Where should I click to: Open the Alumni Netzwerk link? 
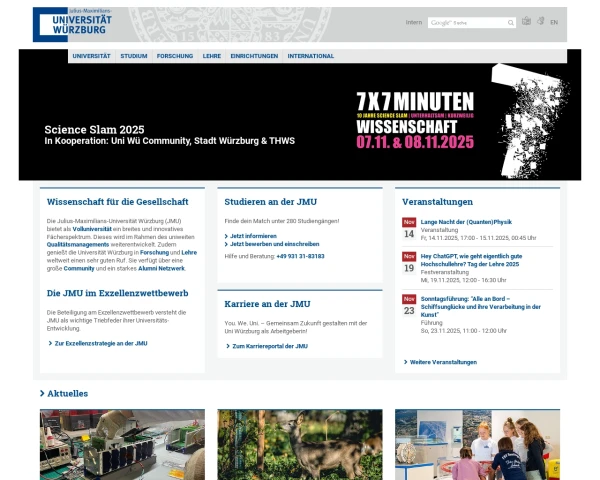point(161,268)
